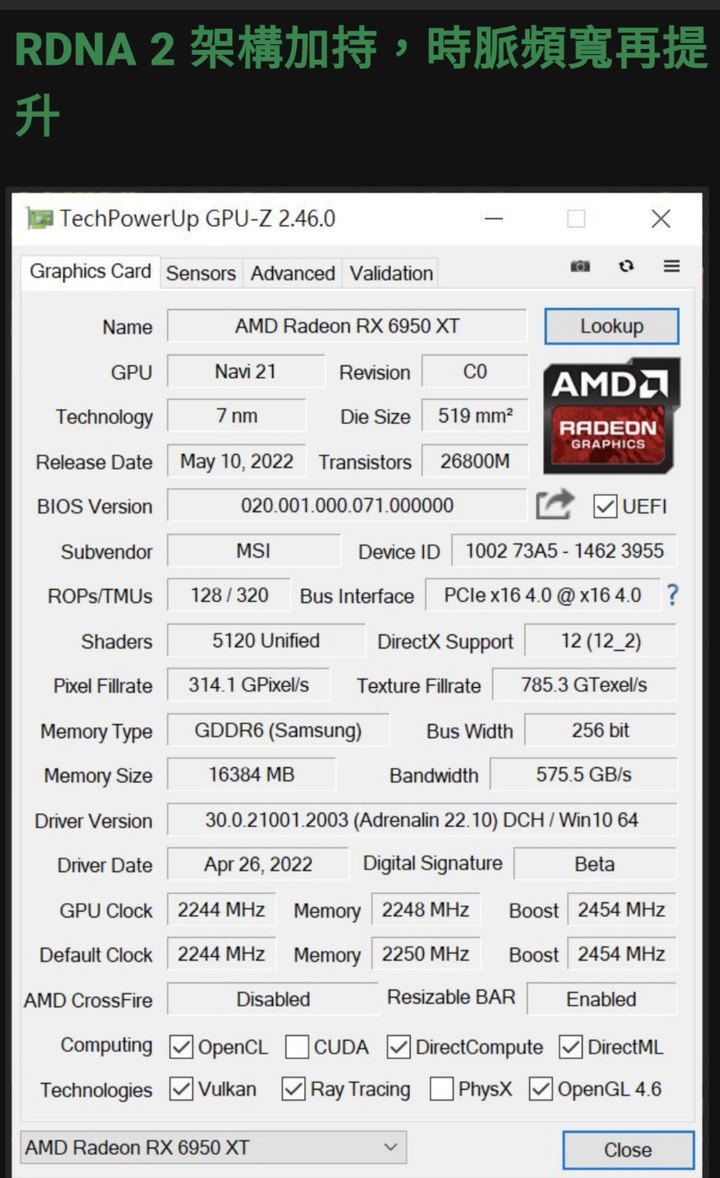This screenshot has width=720, height=1178.
Task: Click the BIOS Version field 020.001.000.071.000000
Action: pyautogui.click(x=346, y=505)
